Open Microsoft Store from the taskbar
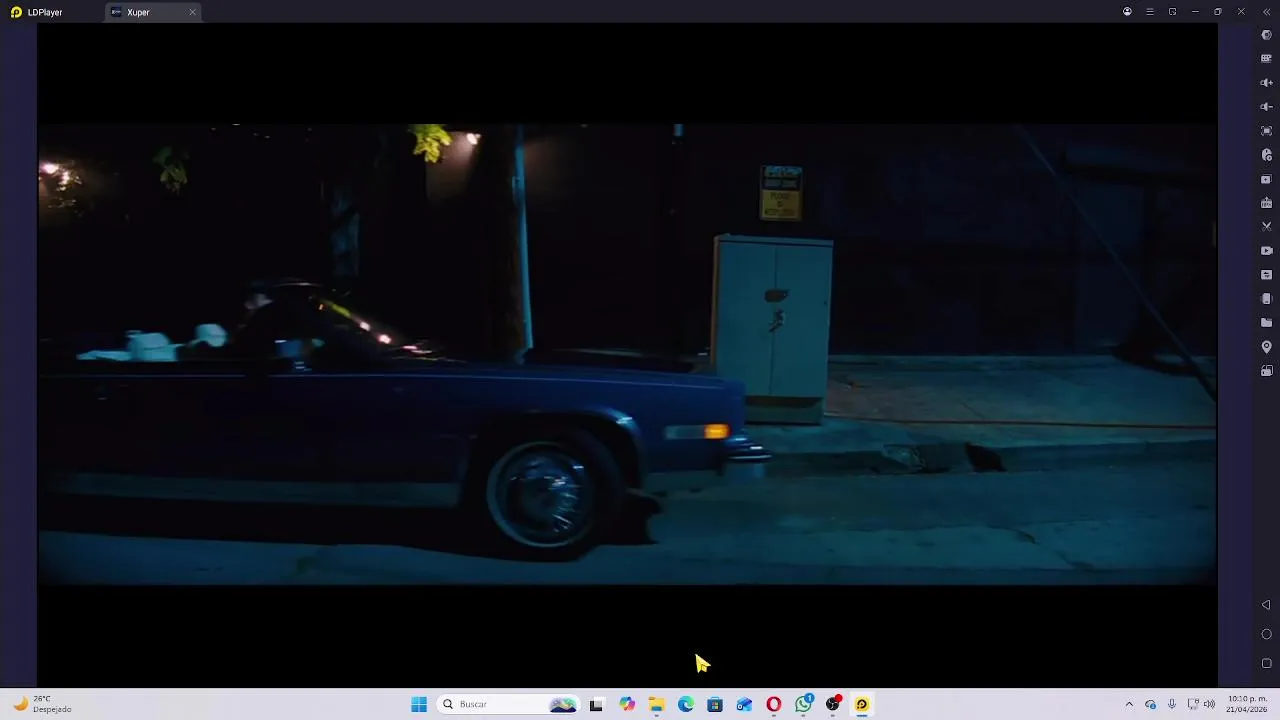This screenshot has height=720, width=1280. [x=715, y=704]
